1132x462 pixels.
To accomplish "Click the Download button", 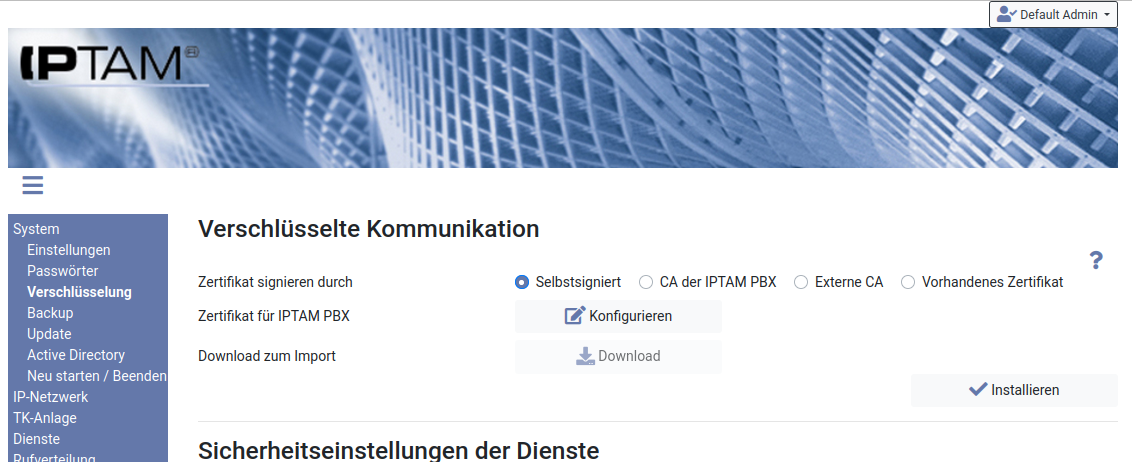I will tap(618, 356).
